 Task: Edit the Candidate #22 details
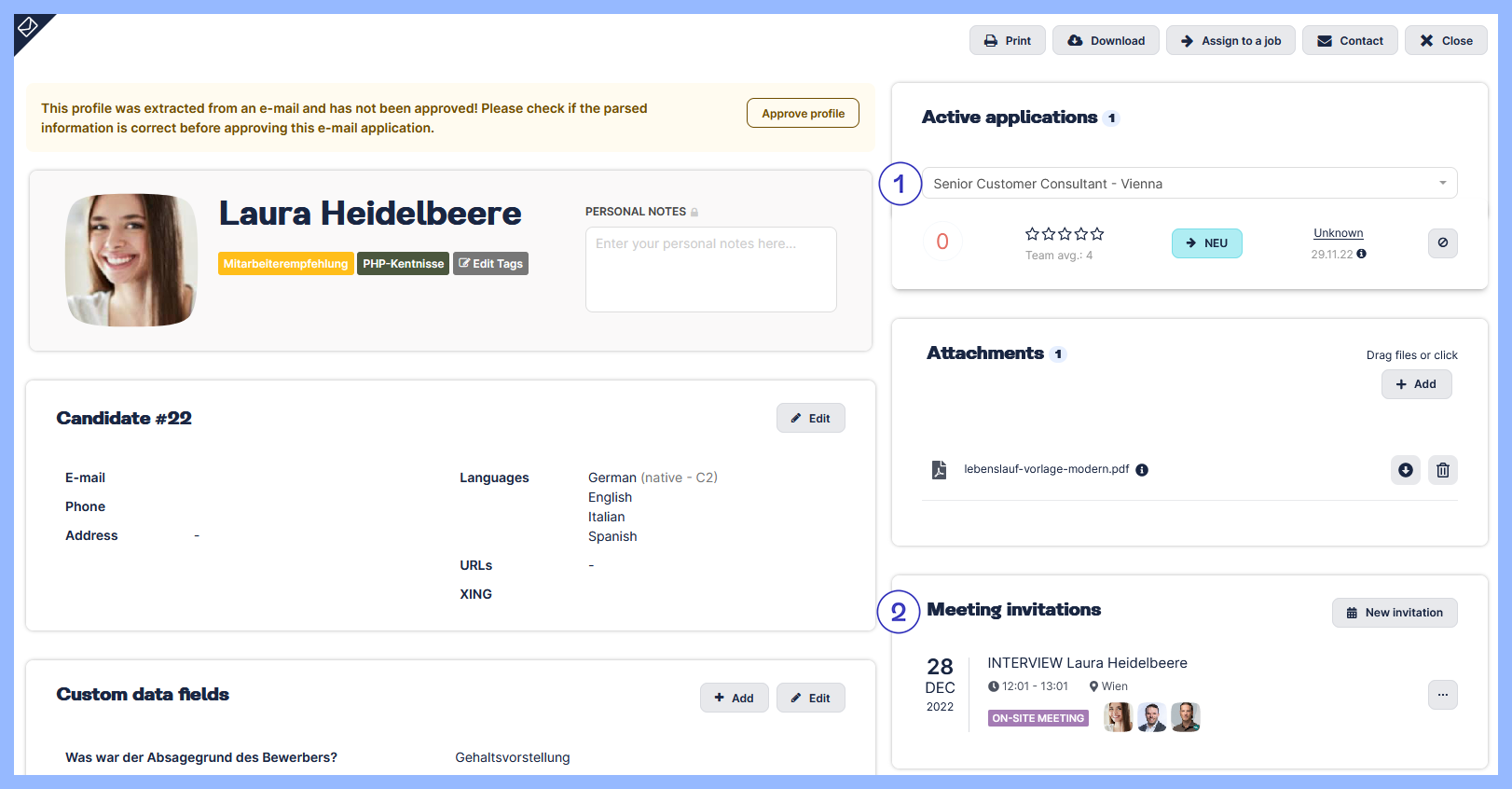[x=810, y=419]
